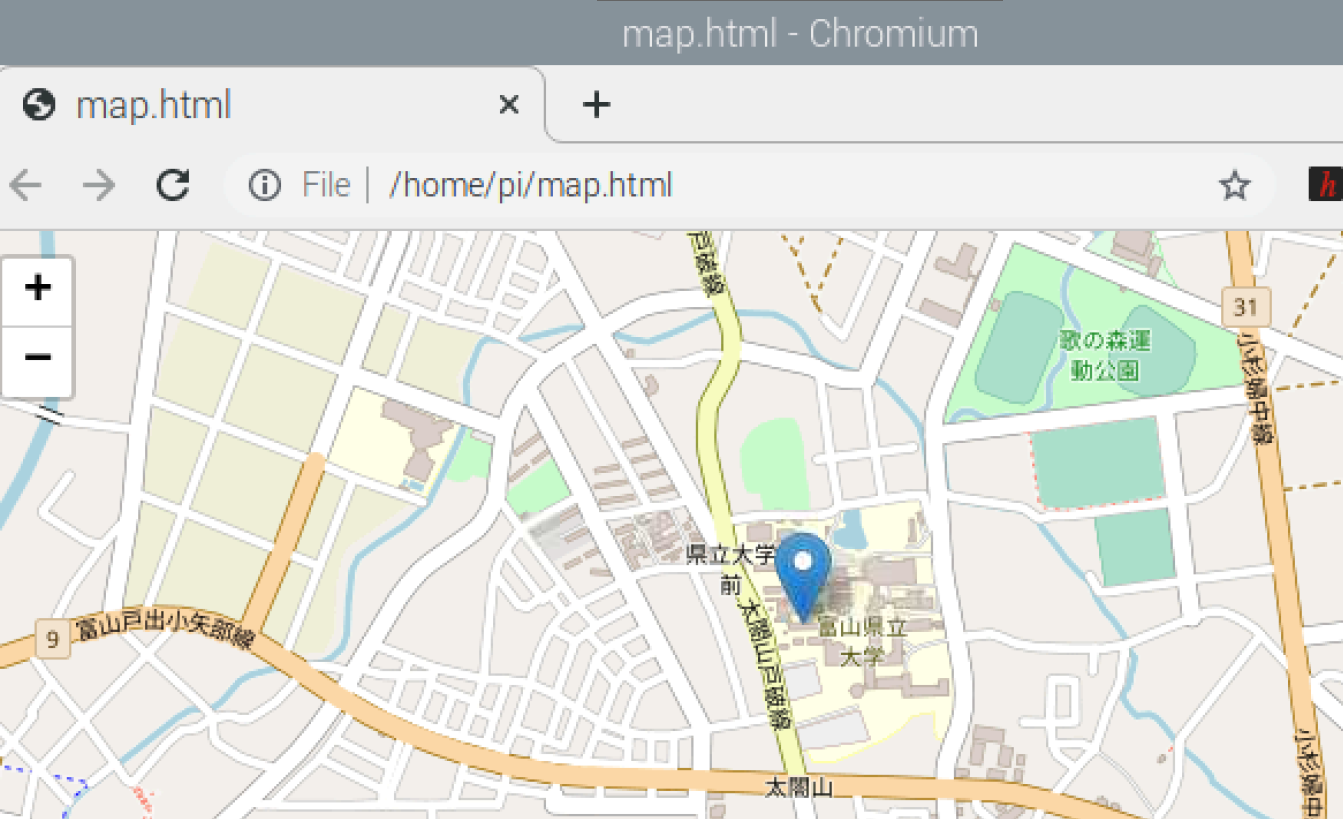Viewport: 1343px width, 819px height.
Task: Bookmark this page with the star icon
Action: (1235, 185)
